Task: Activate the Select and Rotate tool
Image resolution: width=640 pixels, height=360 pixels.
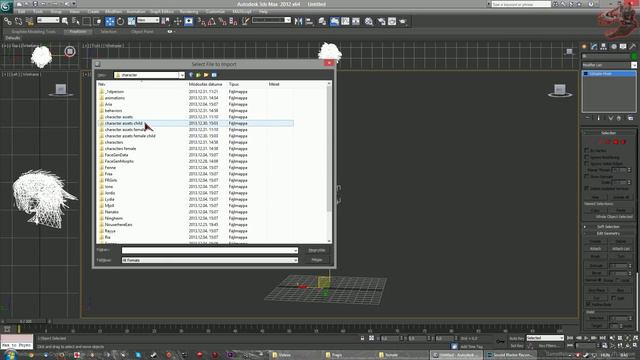Action: pos(120,21)
